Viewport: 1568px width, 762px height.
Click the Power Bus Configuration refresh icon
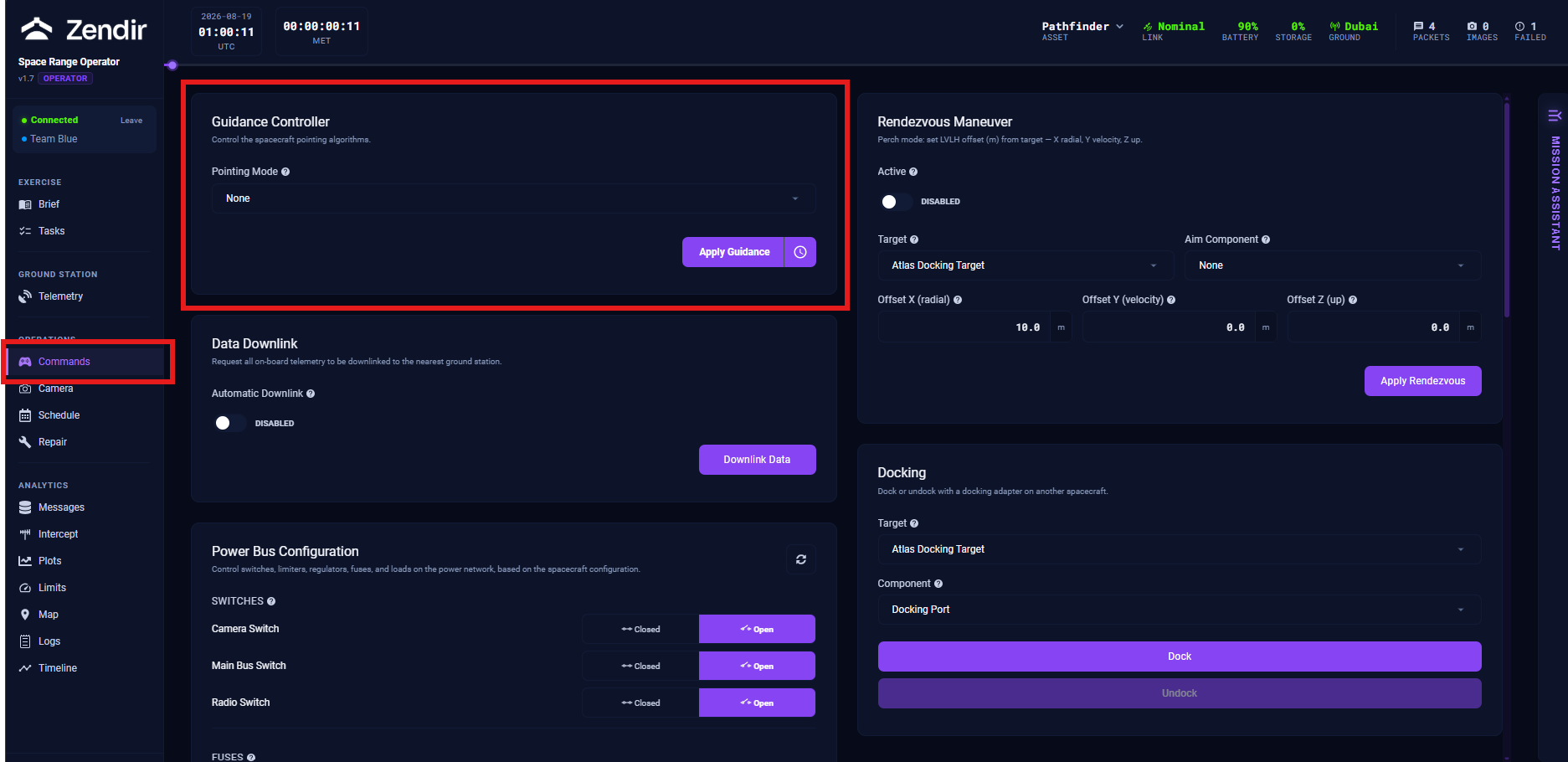tap(801, 559)
